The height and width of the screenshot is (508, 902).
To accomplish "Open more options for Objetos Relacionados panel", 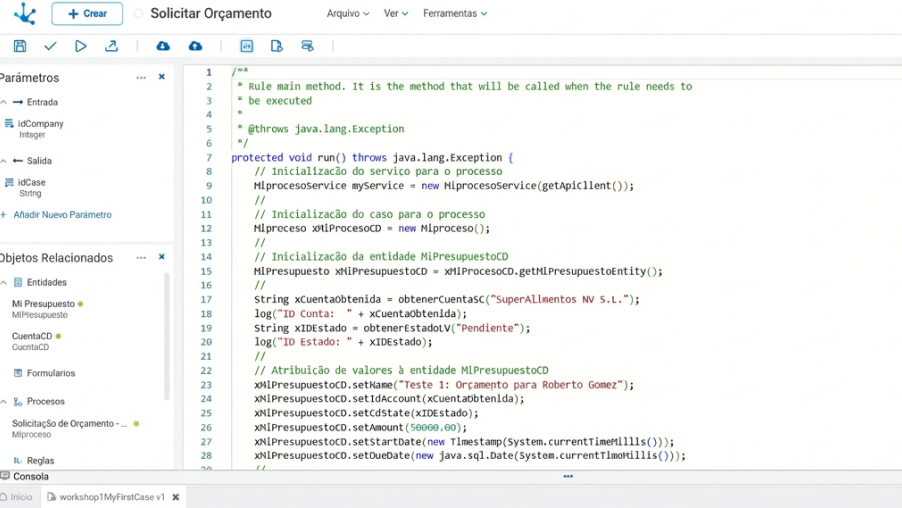I will (141, 257).
